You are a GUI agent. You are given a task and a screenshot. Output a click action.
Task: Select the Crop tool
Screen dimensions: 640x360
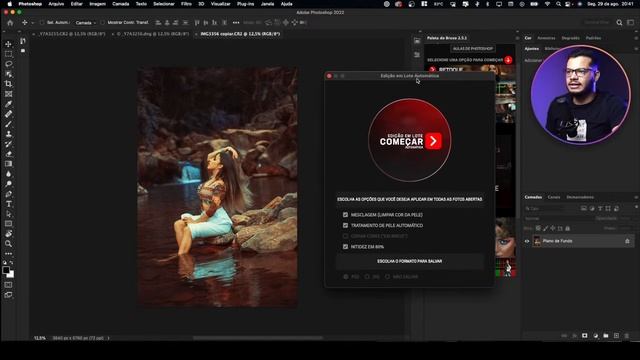pyautogui.click(x=8, y=84)
